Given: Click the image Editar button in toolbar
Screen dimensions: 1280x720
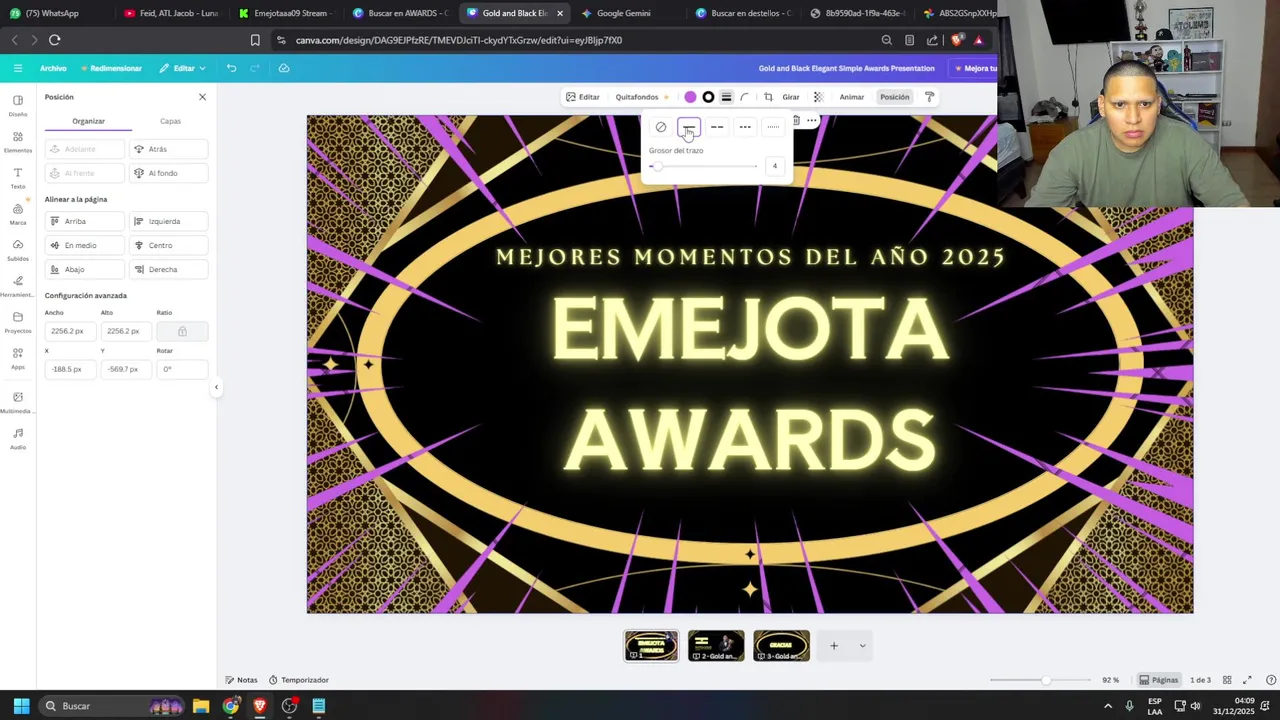Looking at the screenshot, I should [x=583, y=97].
